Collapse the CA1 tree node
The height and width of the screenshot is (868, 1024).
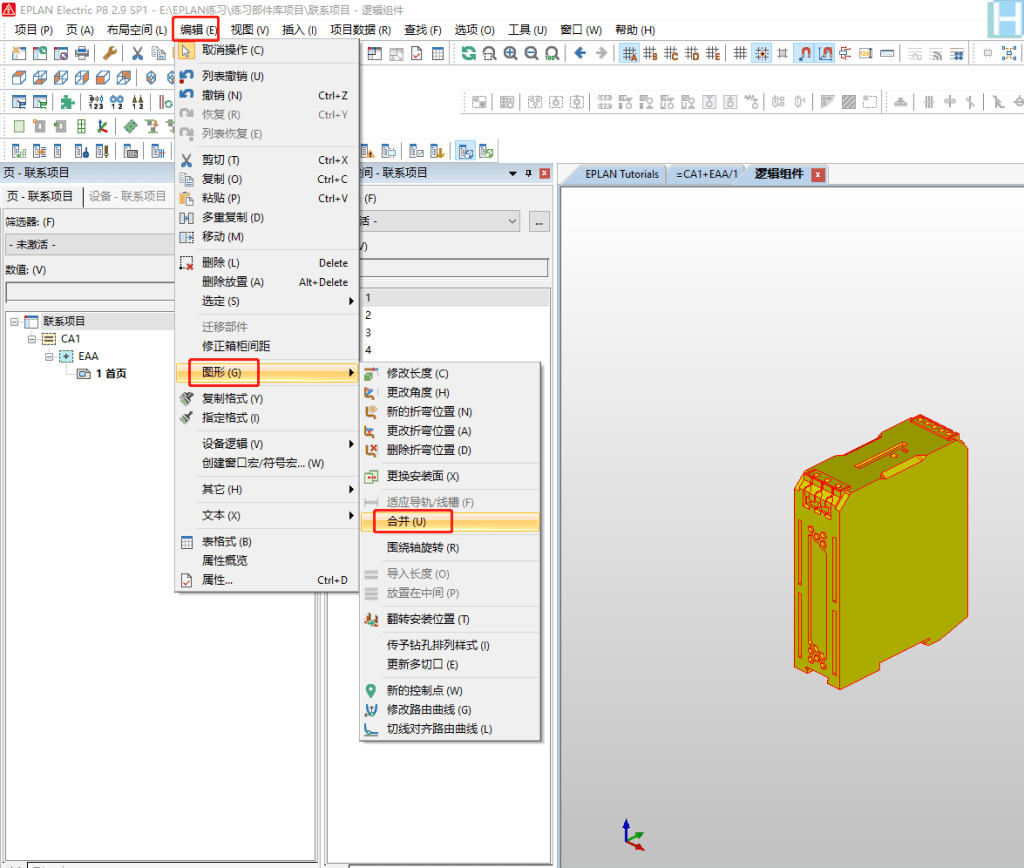(33, 339)
